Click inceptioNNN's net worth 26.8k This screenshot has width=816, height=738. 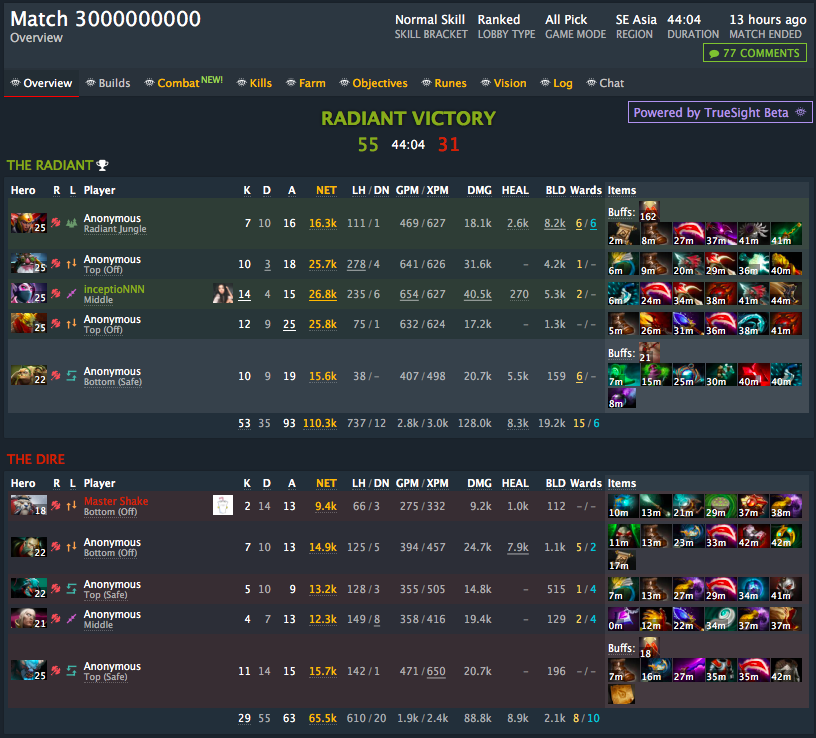click(x=323, y=294)
